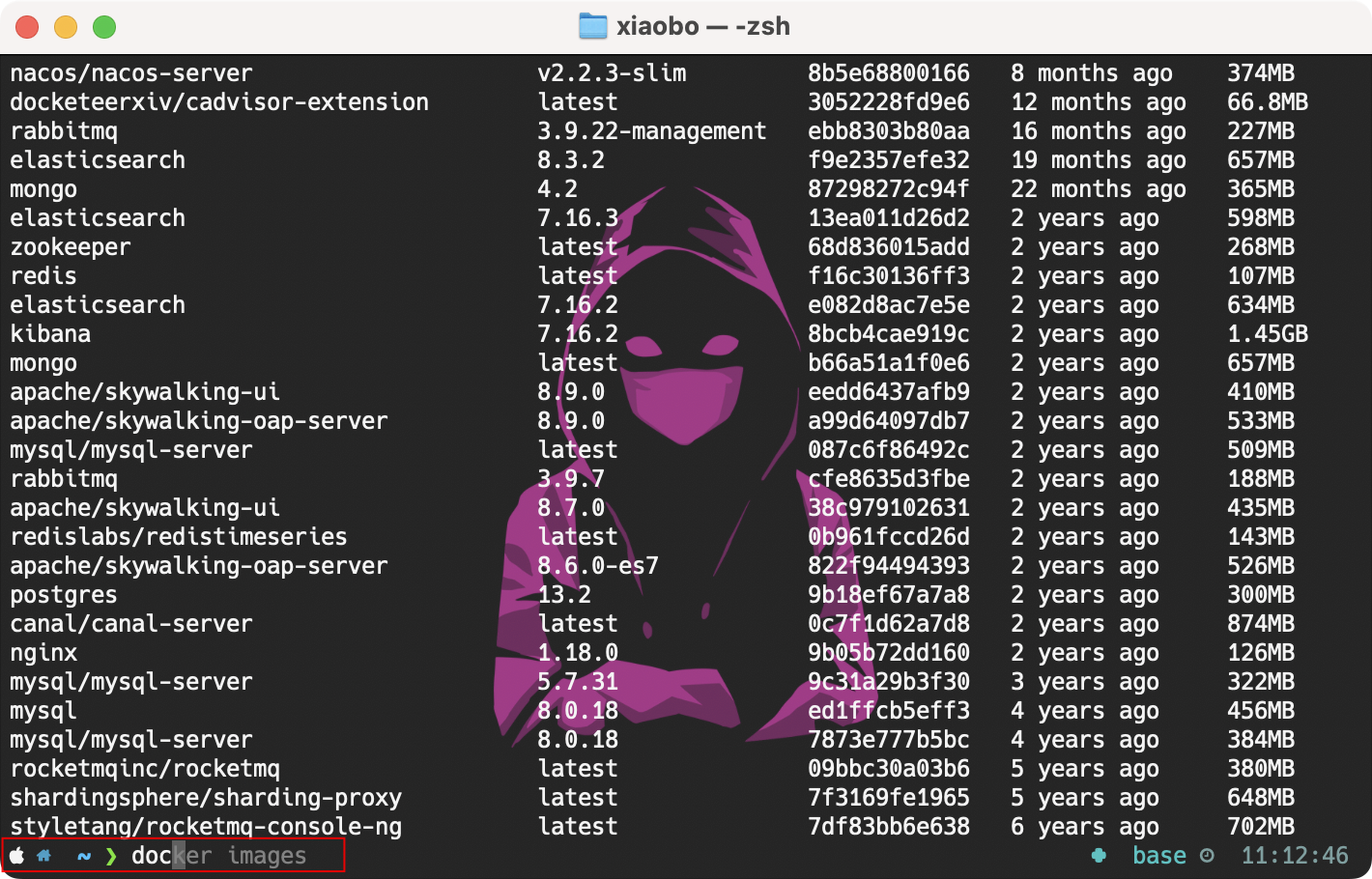
Task: Click image ID 'eedd6437afb9'
Action: [889, 392]
